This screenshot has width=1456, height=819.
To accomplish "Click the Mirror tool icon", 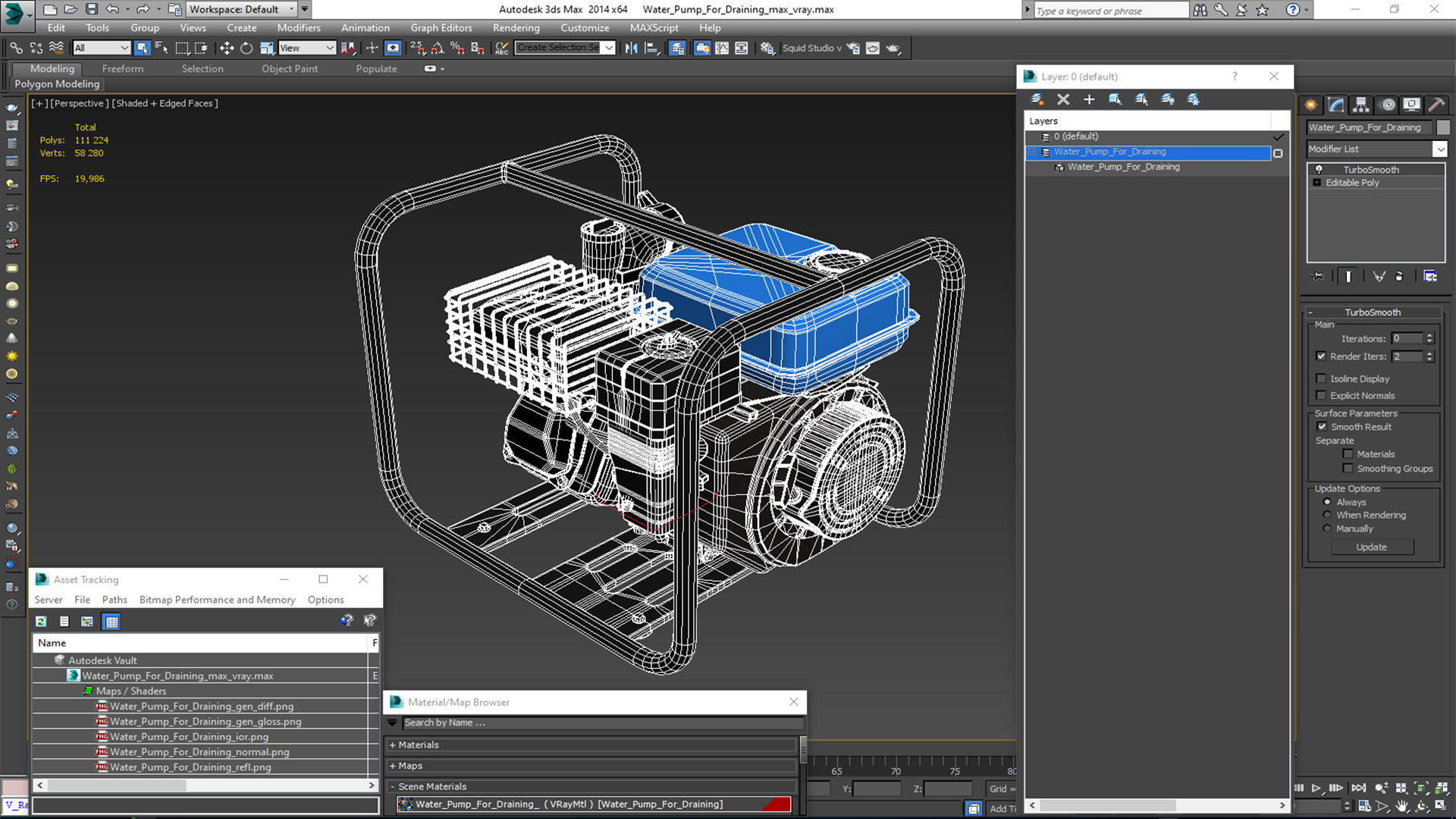I will [632, 48].
